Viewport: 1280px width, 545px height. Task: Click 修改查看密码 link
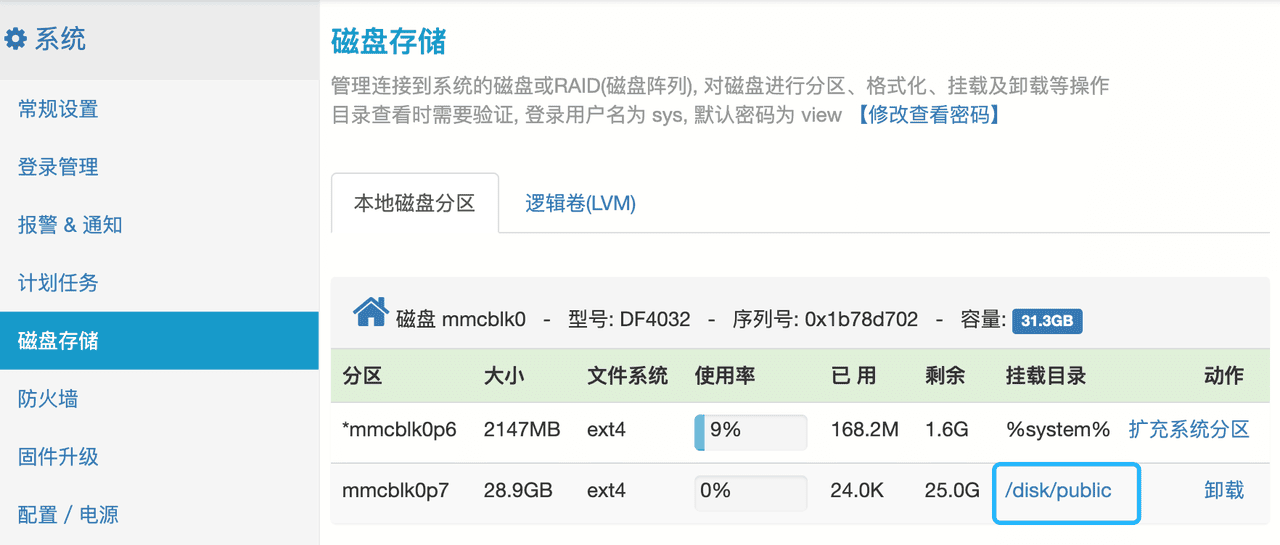pos(926,115)
